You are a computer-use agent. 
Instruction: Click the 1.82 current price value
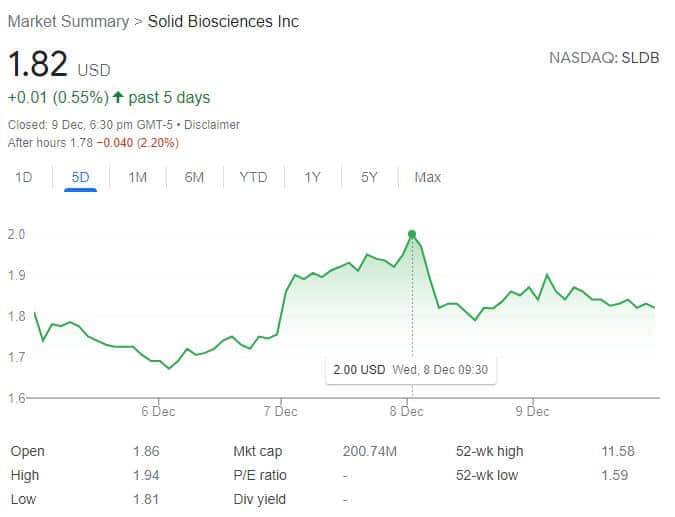(38, 64)
